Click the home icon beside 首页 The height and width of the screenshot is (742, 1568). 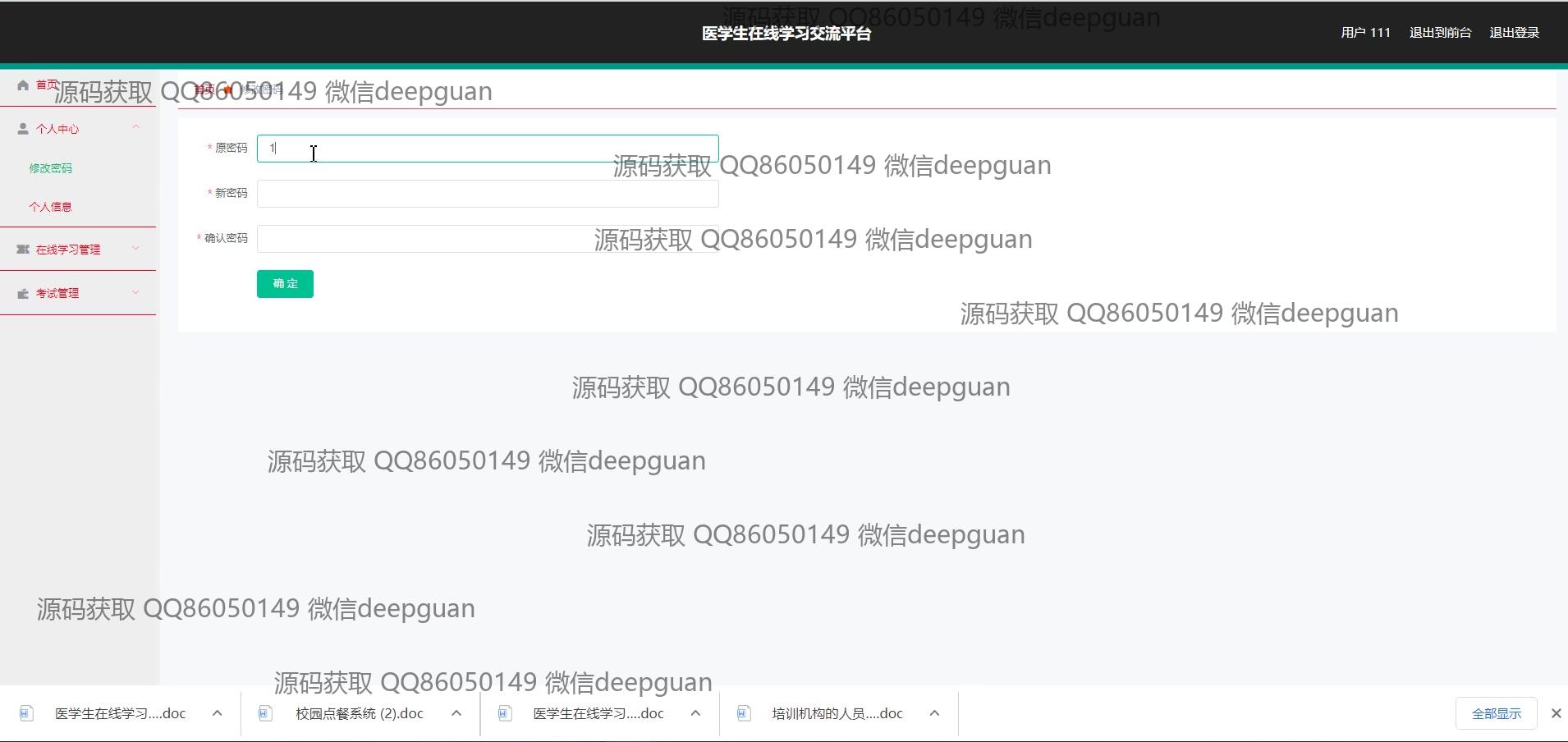click(x=23, y=85)
